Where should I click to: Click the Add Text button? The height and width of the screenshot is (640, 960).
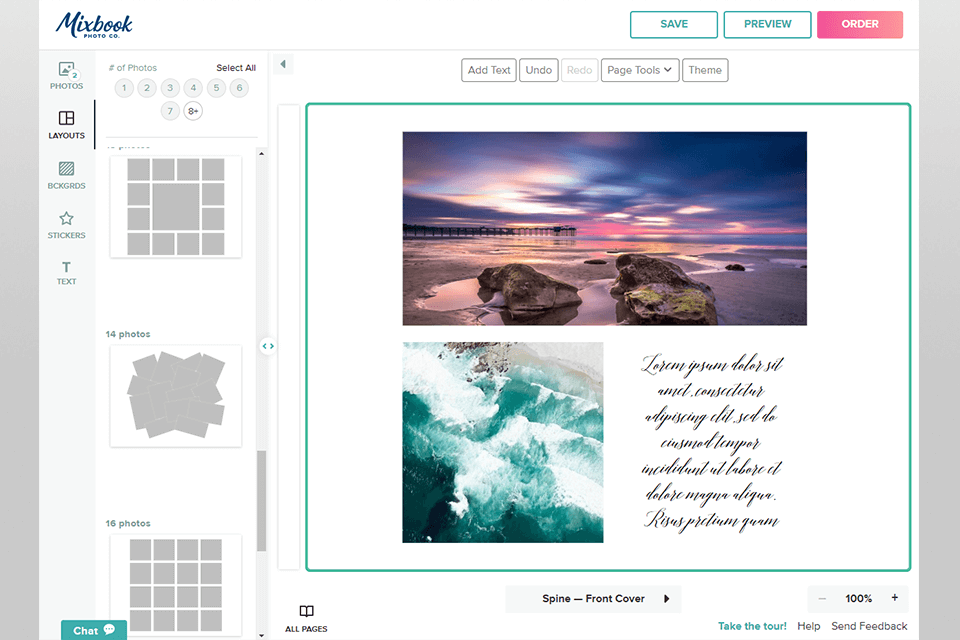coord(489,70)
